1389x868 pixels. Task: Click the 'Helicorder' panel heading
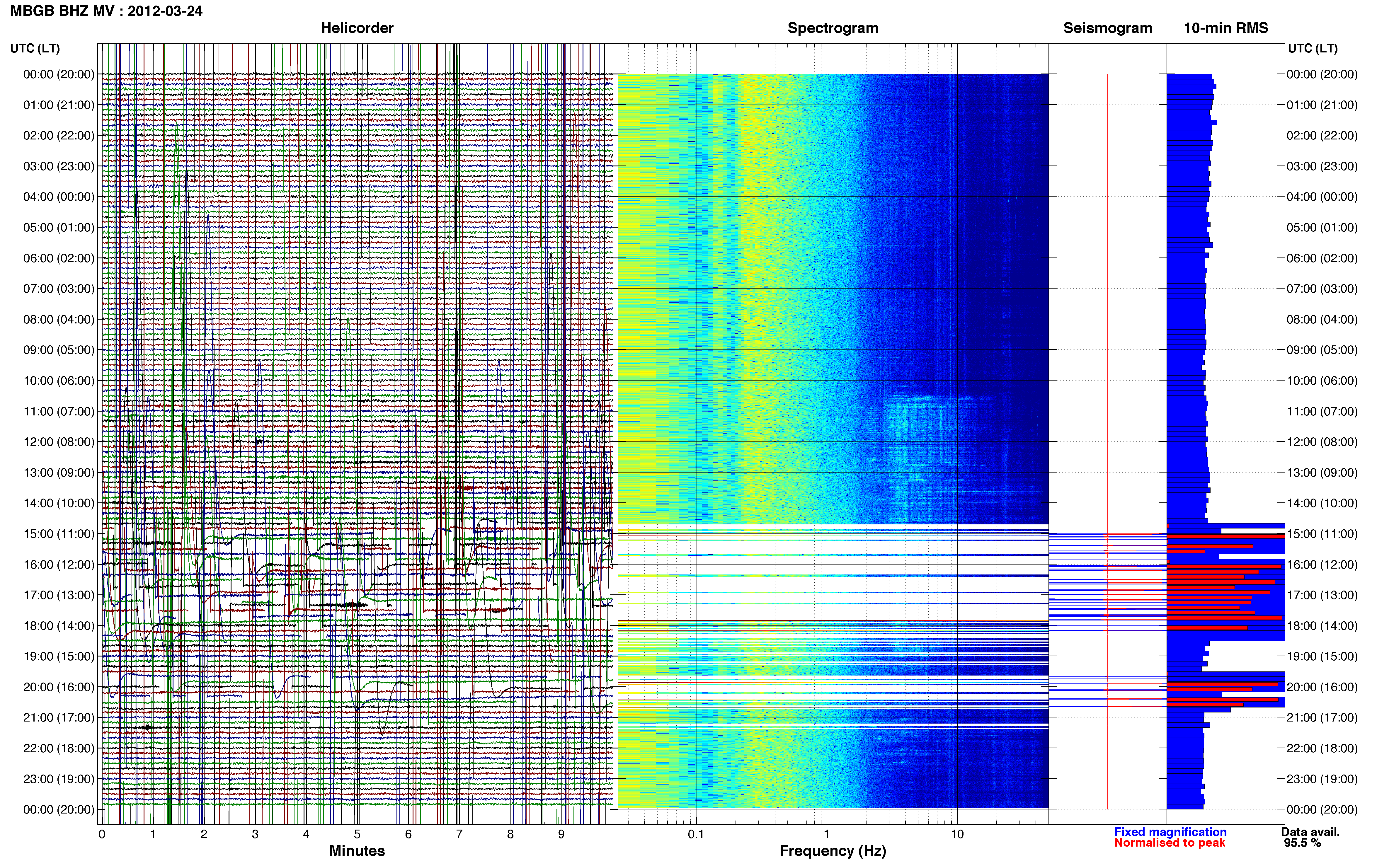pyautogui.click(x=357, y=28)
